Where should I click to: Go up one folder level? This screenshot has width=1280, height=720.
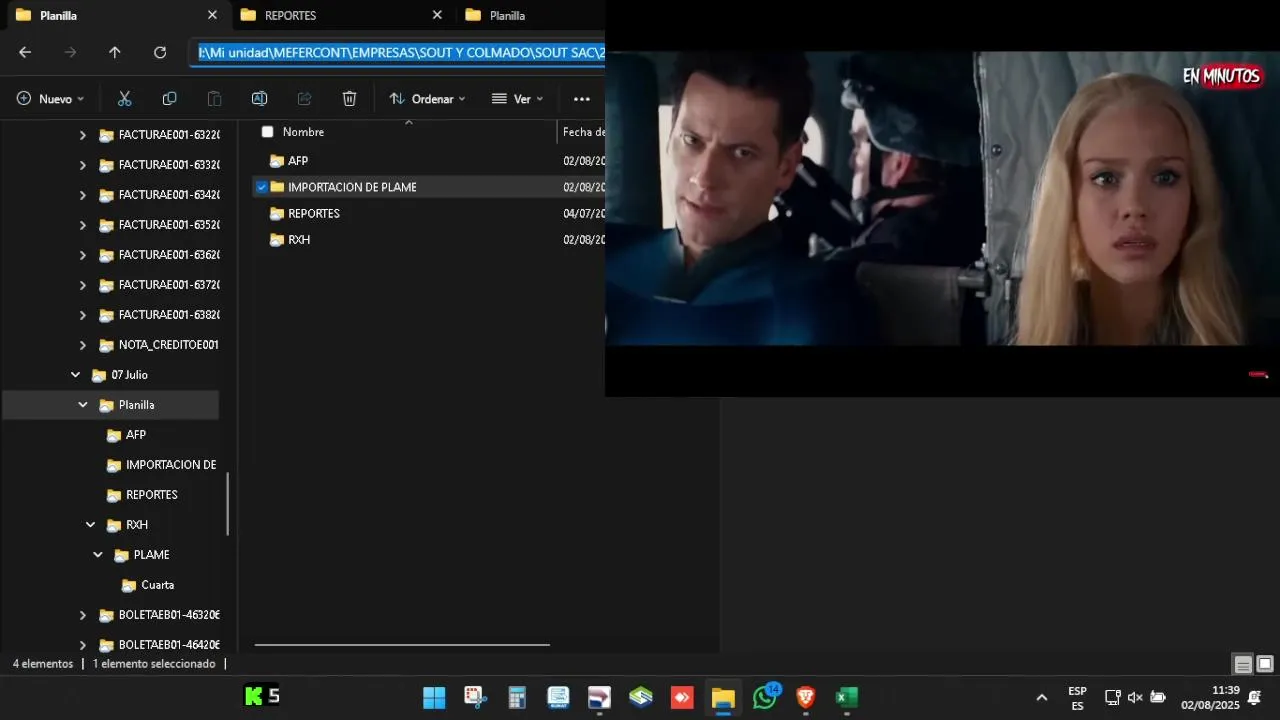click(x=115, y=53)
